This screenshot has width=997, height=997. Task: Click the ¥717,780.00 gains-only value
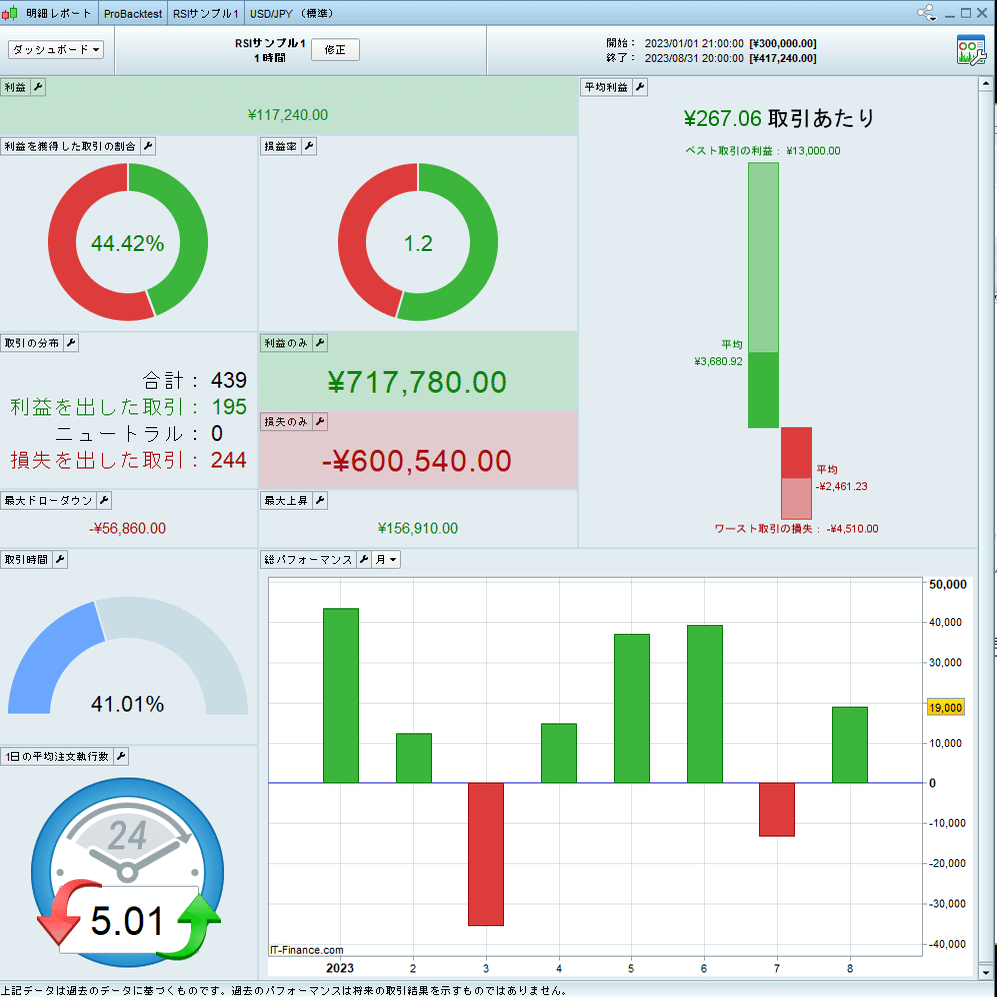click(417, 382)
